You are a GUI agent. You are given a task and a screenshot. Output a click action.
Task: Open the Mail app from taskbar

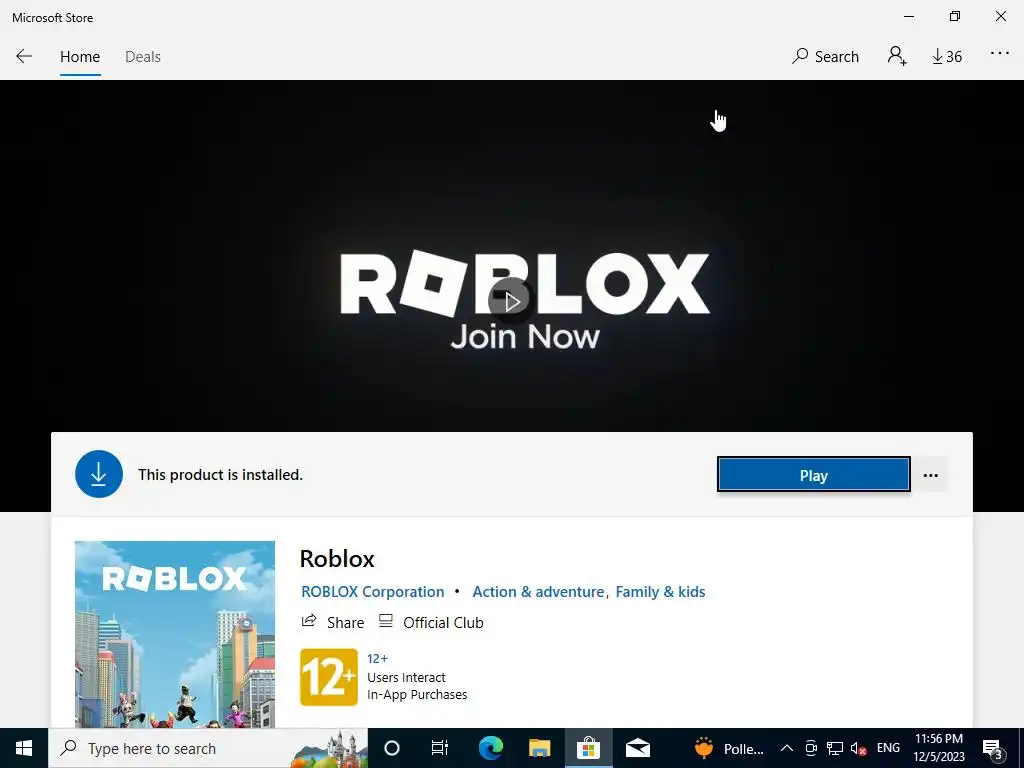click(x=637, y=748)
